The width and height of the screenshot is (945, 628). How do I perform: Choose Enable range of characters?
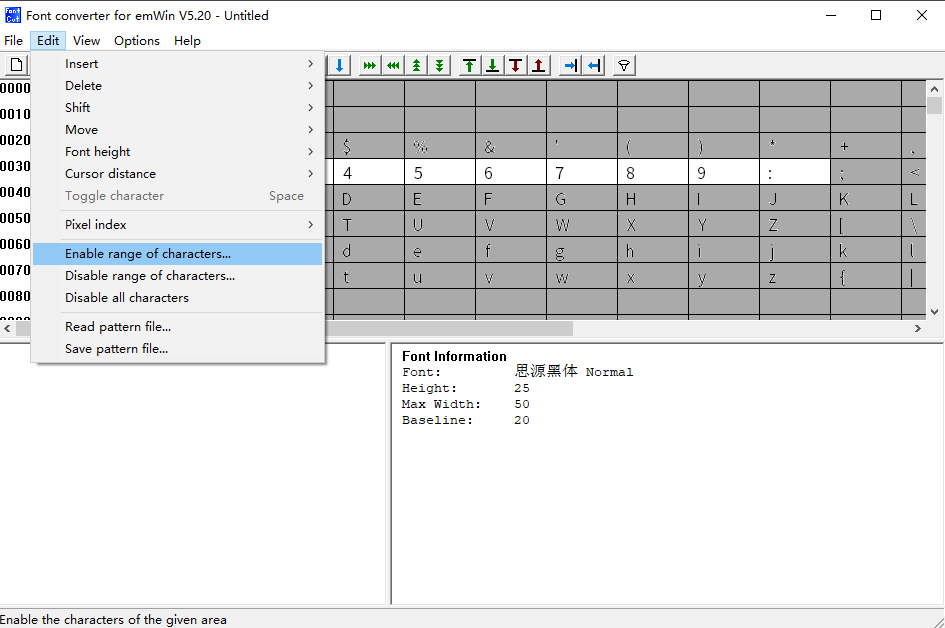[148, 254]
